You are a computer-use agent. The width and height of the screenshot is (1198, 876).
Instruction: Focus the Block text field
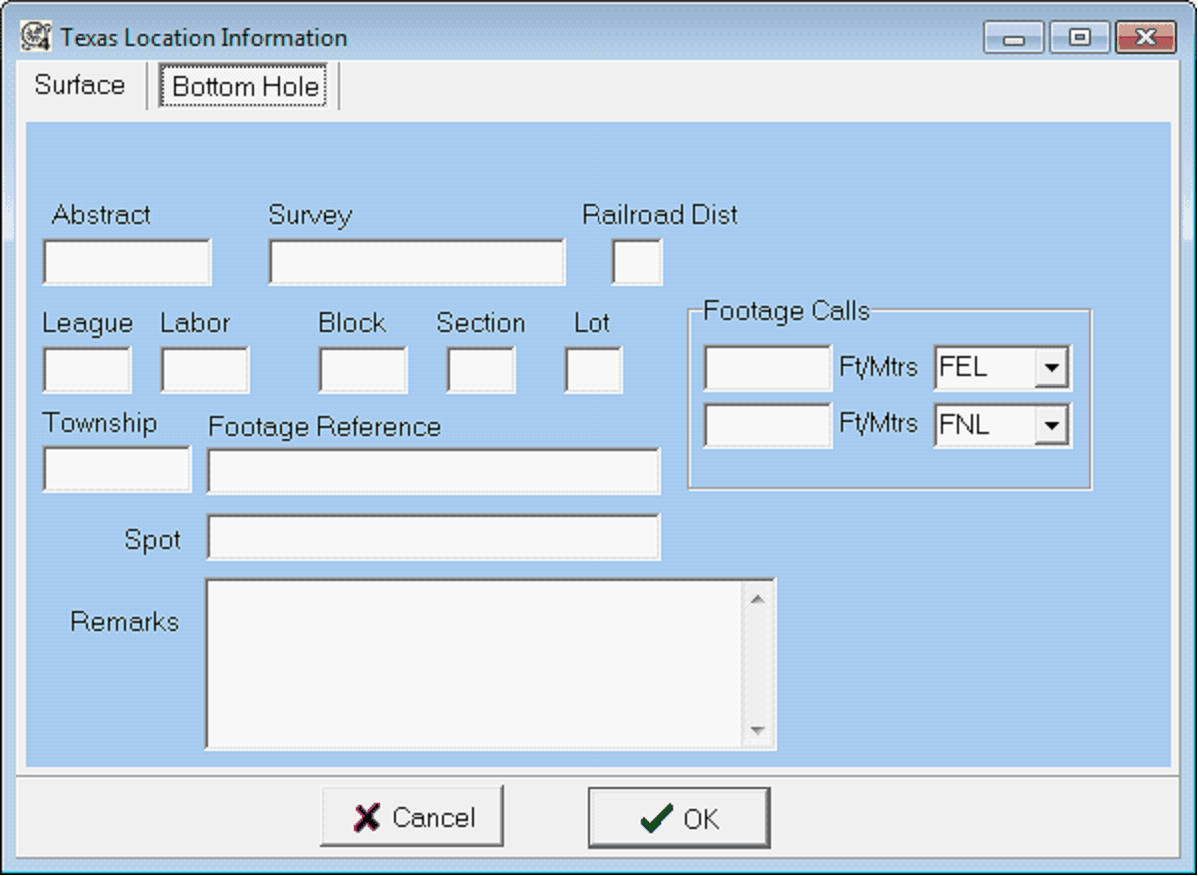[x=362, y=371]
